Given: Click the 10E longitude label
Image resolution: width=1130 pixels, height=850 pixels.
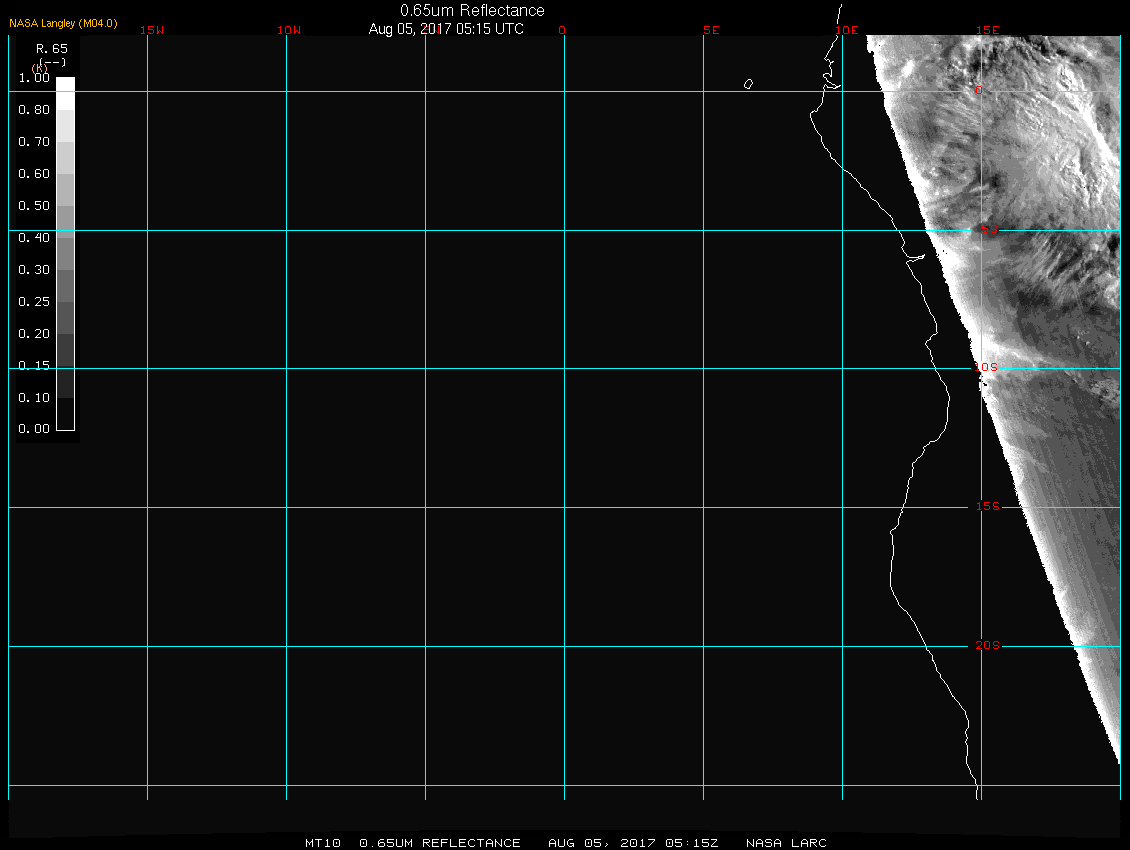Looking at the screenshot, I should [x=847, y=30].
